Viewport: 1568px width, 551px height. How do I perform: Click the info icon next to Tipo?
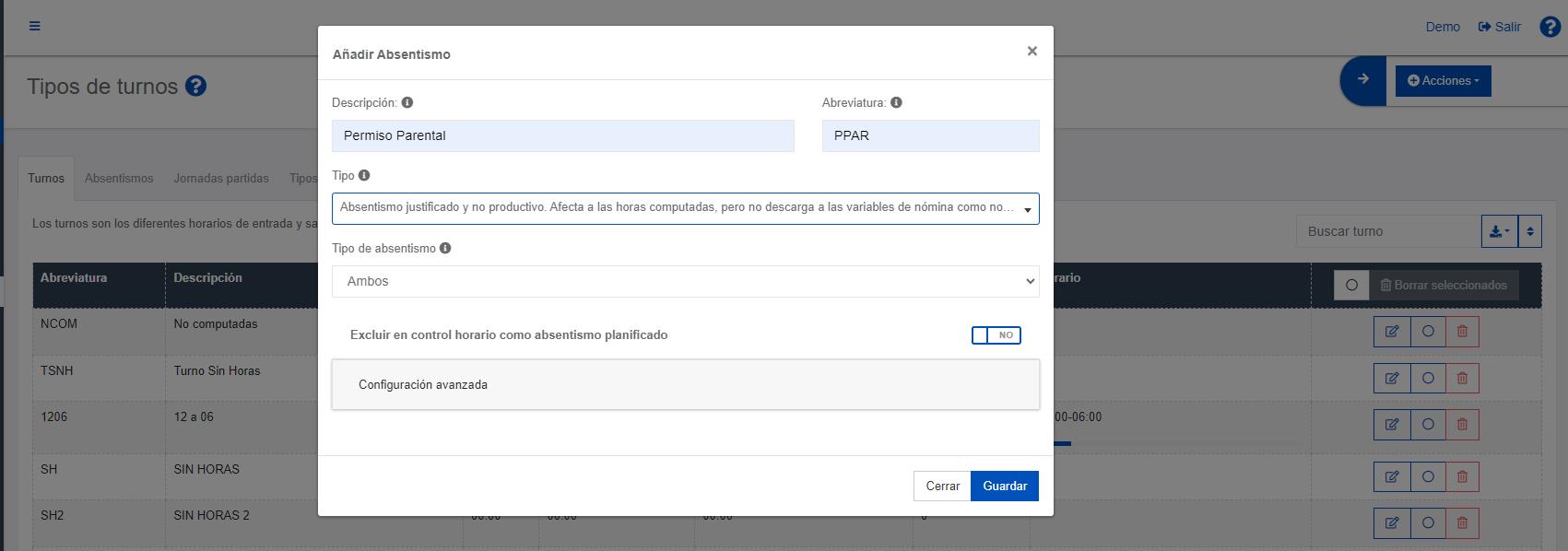coord(364,176)
